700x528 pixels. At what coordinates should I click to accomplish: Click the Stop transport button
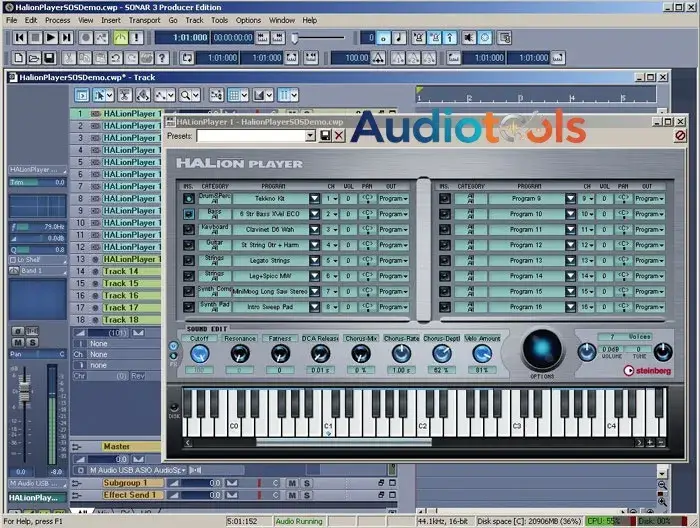tap(35, 37)
